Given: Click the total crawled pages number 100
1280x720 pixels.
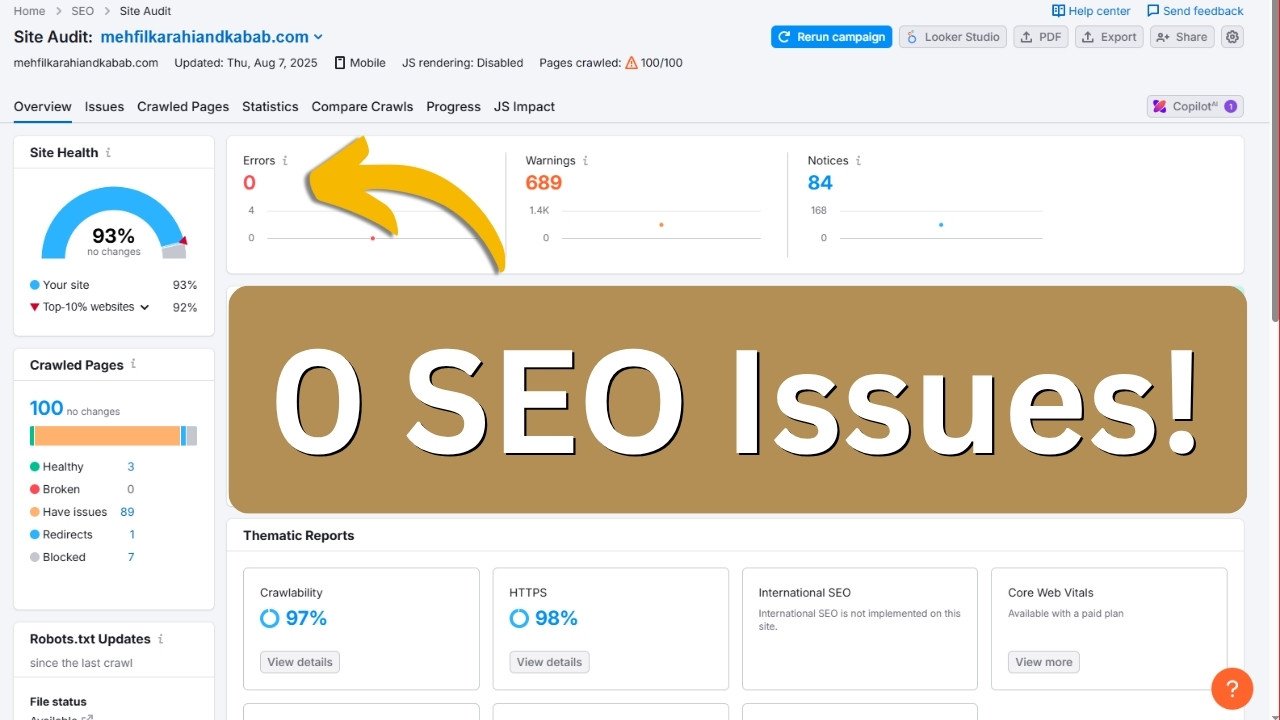Looking at the screenshot, I should [46, 408].
